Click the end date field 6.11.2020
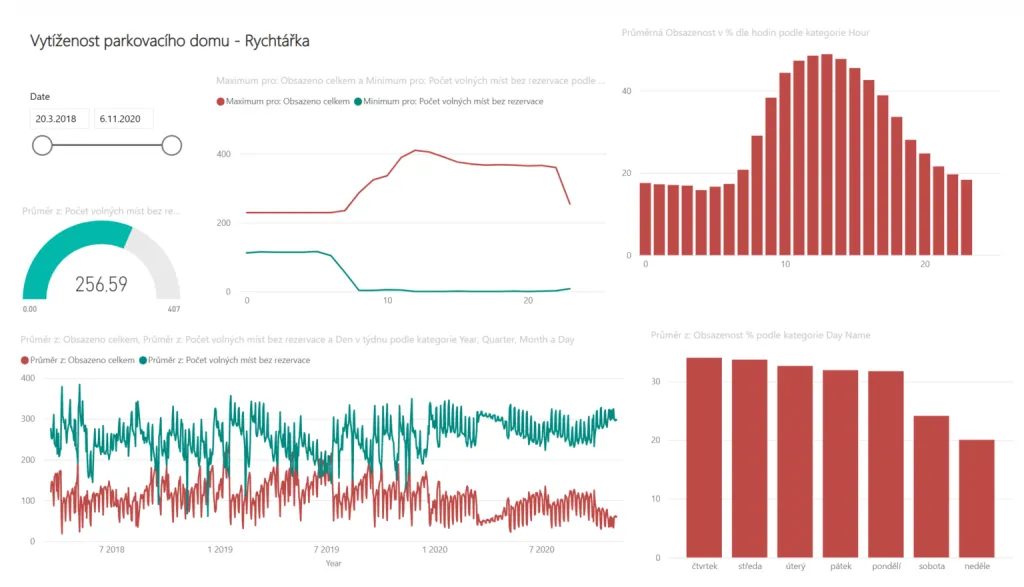Image resolution: width=1024 pixels, height=587 pixels. pyautogui.click(x=123, y=119)
